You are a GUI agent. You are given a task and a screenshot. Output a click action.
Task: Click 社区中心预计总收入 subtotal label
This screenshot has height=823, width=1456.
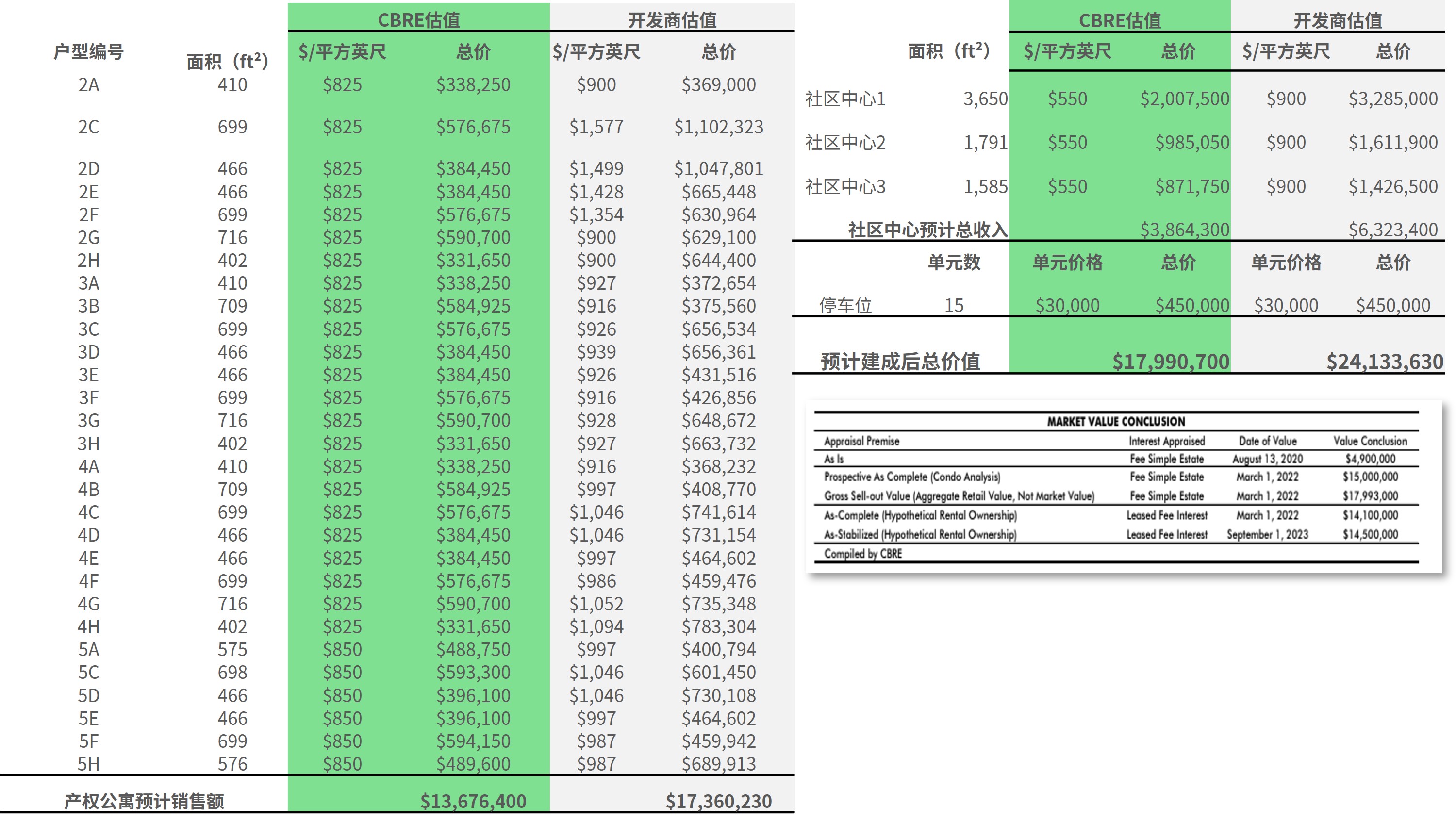click(927, 230)
